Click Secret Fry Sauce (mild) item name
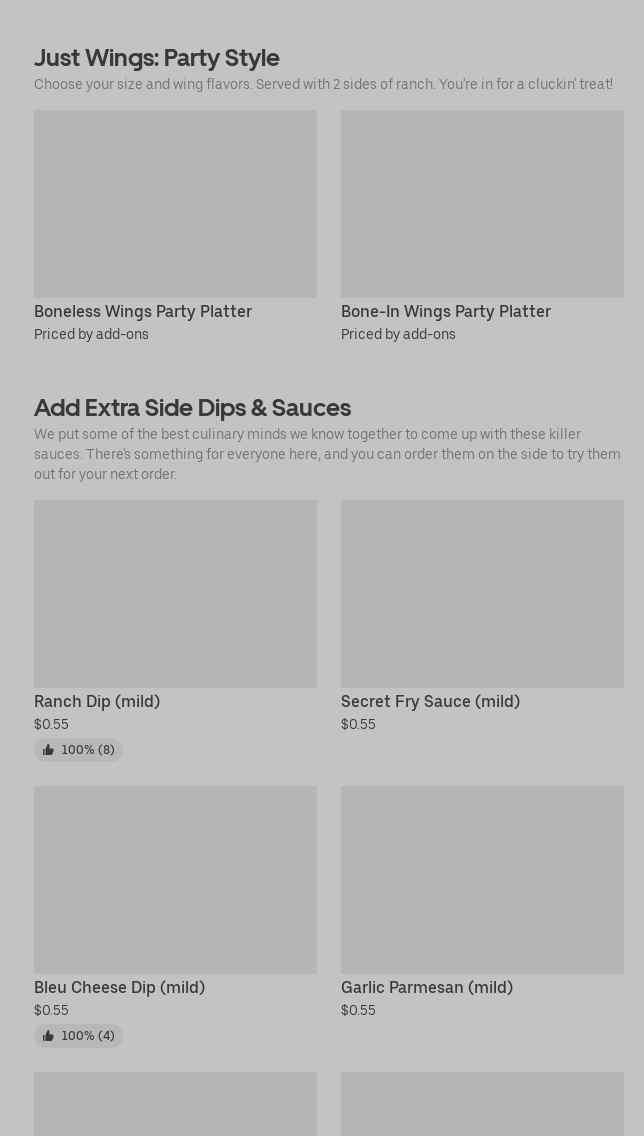The image size is (644, 1136). tap(430, 701)
